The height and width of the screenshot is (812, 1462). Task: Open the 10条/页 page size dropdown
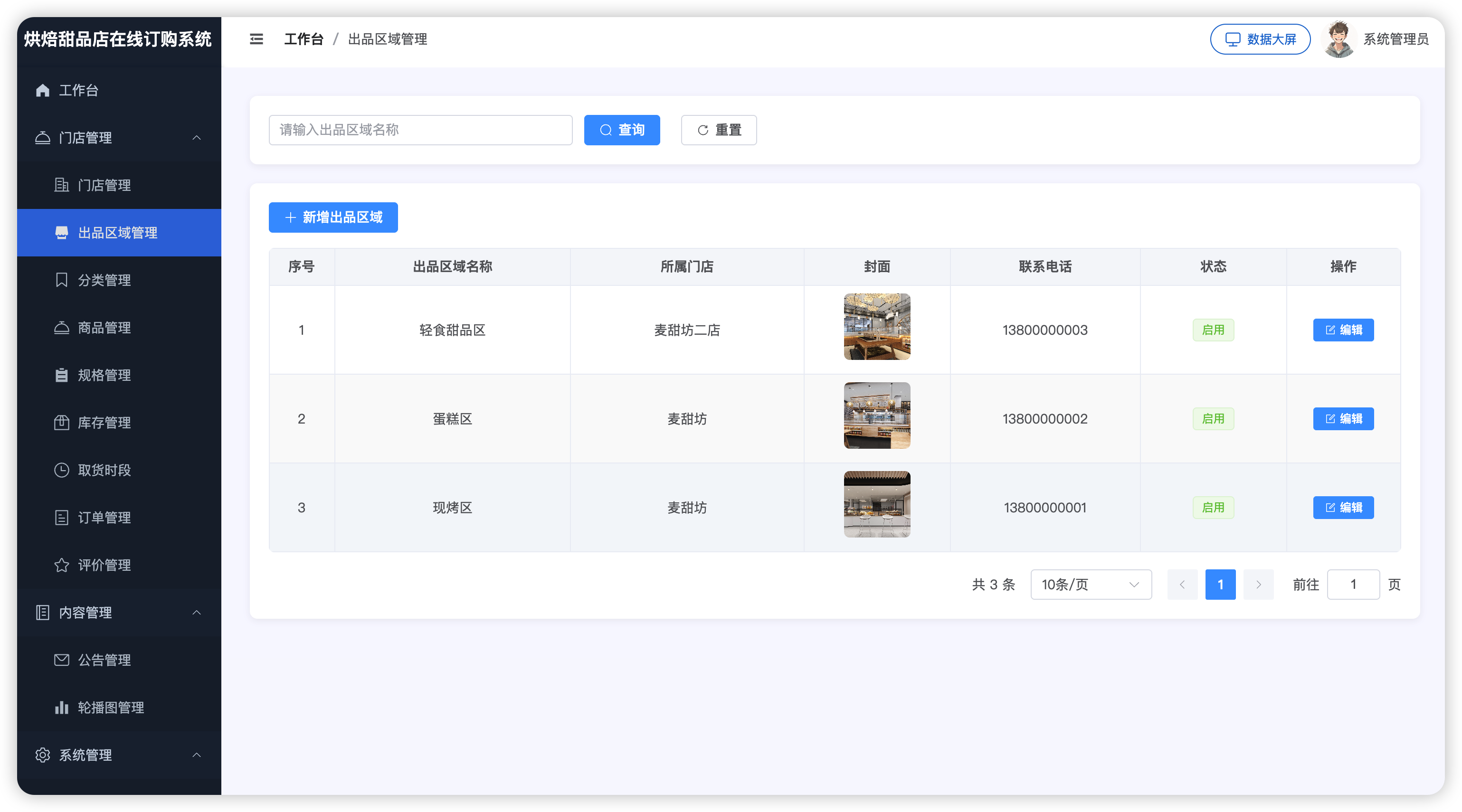(1091, 585)
